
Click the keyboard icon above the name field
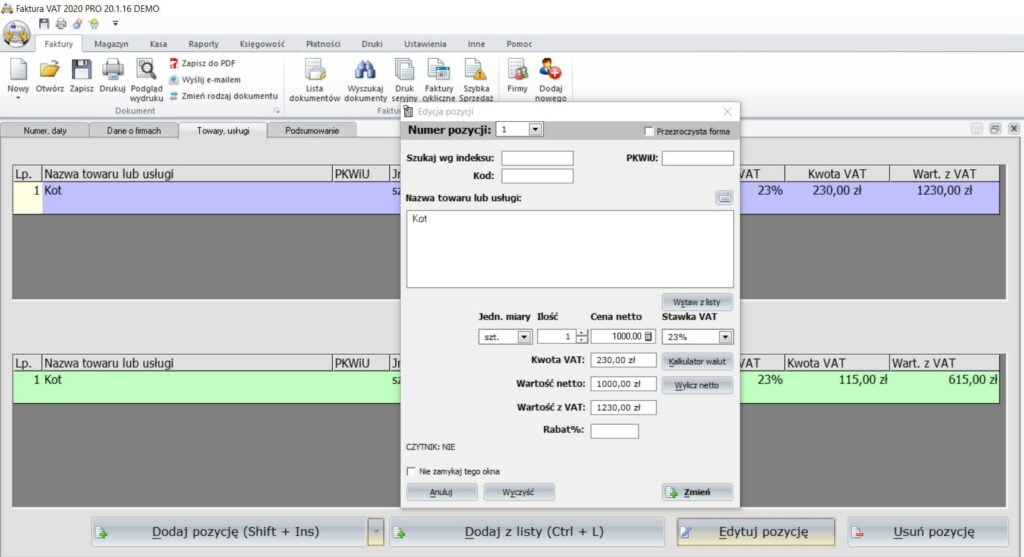coord(724,198)
